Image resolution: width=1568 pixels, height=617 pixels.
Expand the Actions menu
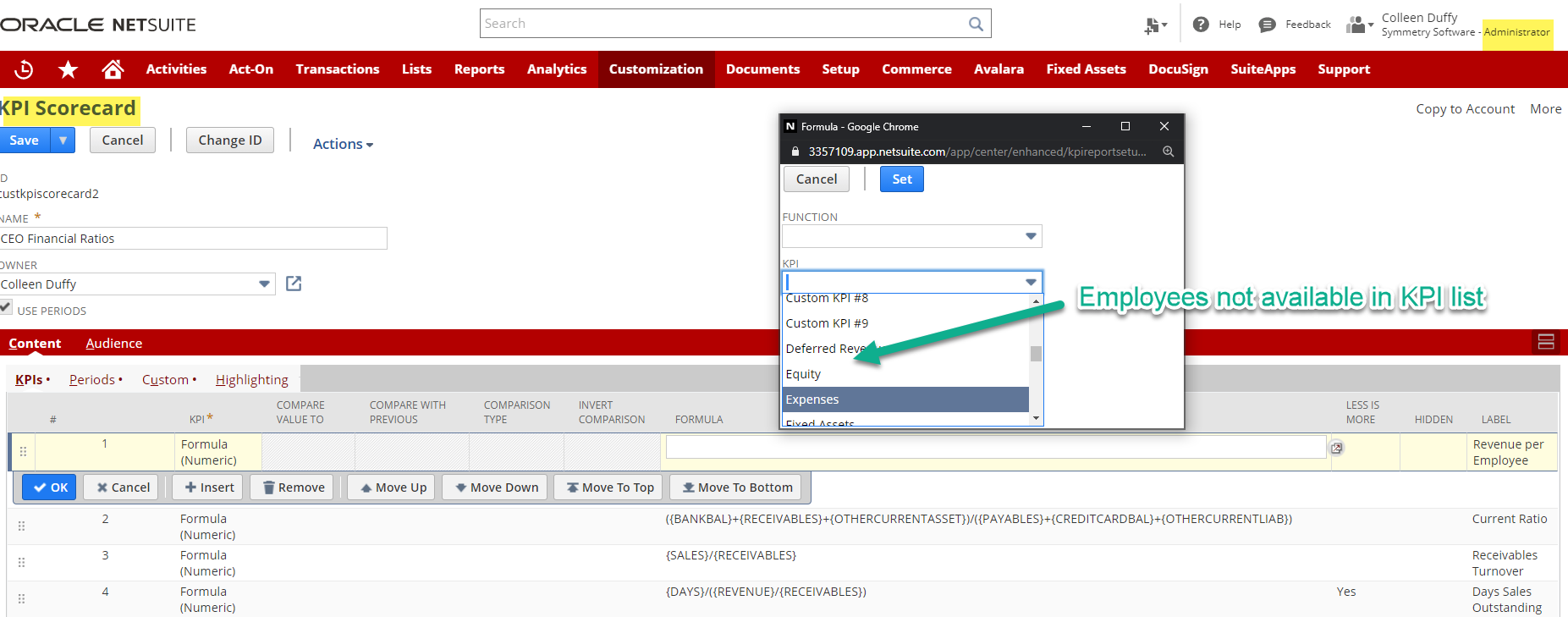point(343,144)
